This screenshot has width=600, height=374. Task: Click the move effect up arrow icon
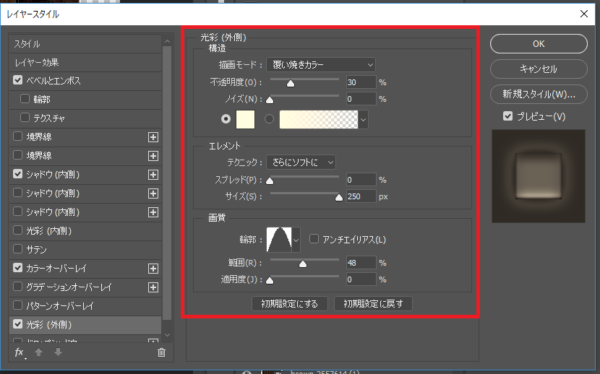coord(39,352)
